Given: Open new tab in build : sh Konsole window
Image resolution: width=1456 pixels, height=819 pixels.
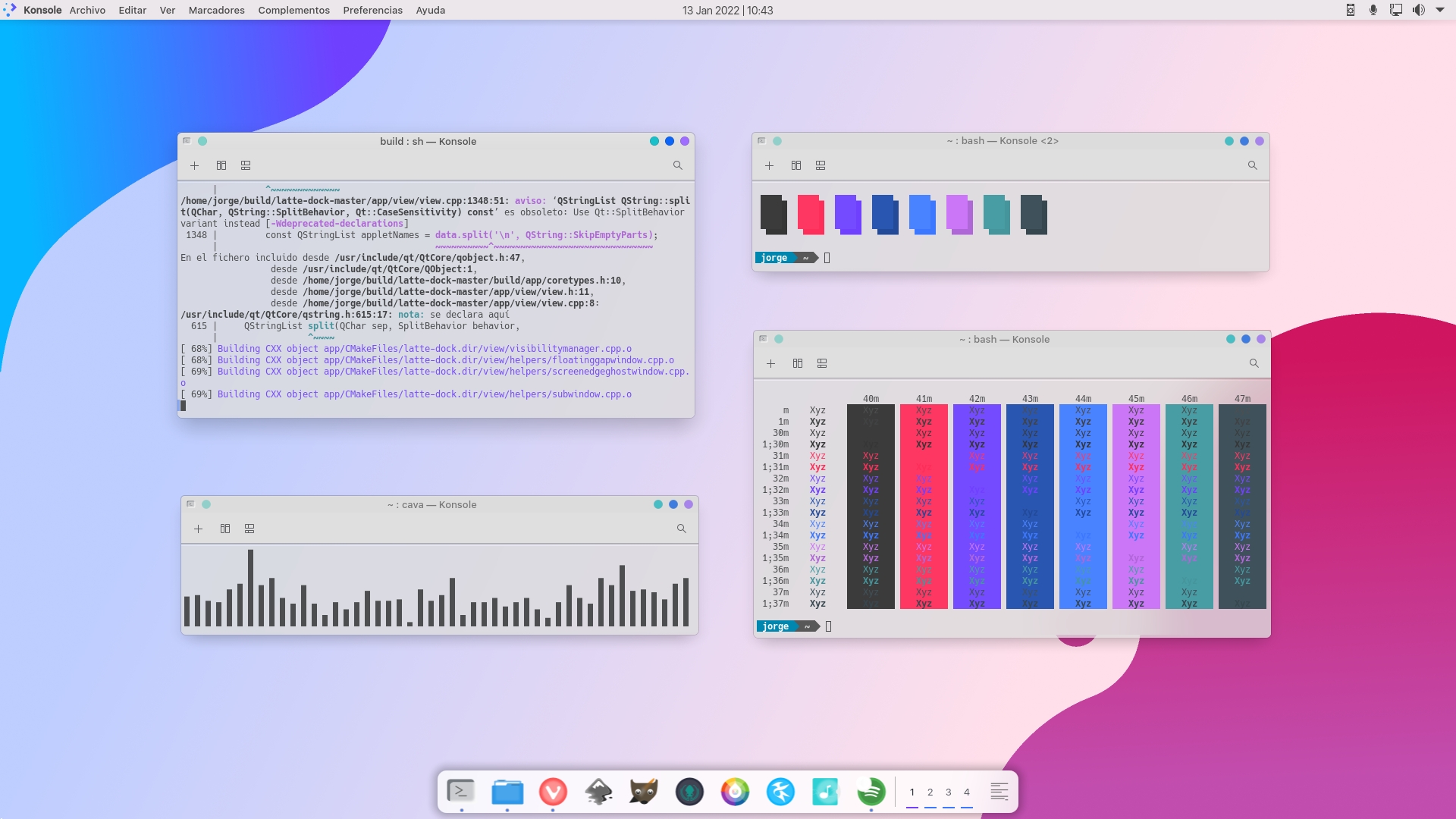Looking at the screenshot, I should [x=194, y=165].
